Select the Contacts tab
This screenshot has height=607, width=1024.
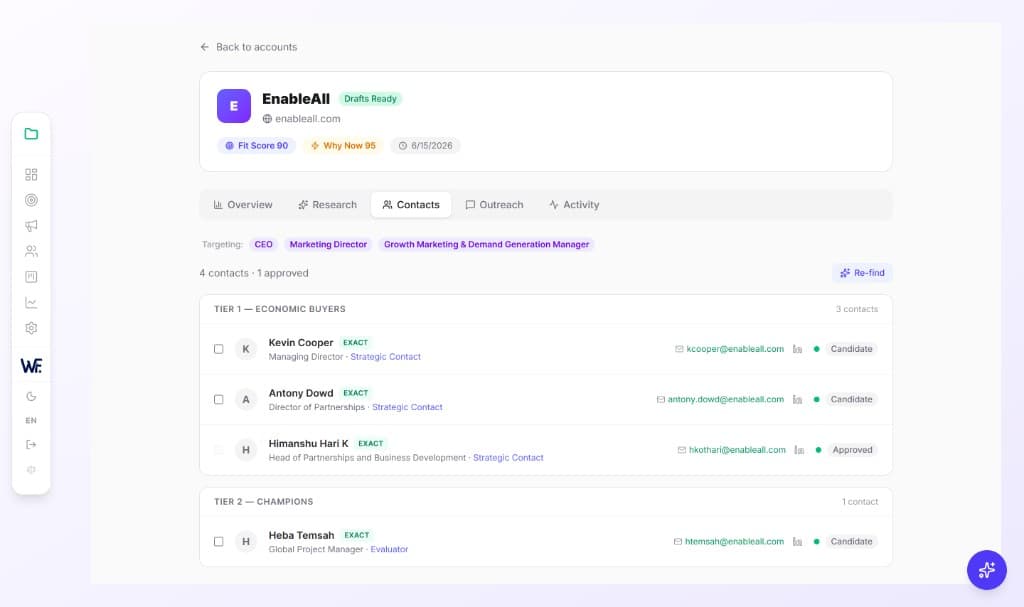pyautogui.click(x=411, y=205)
